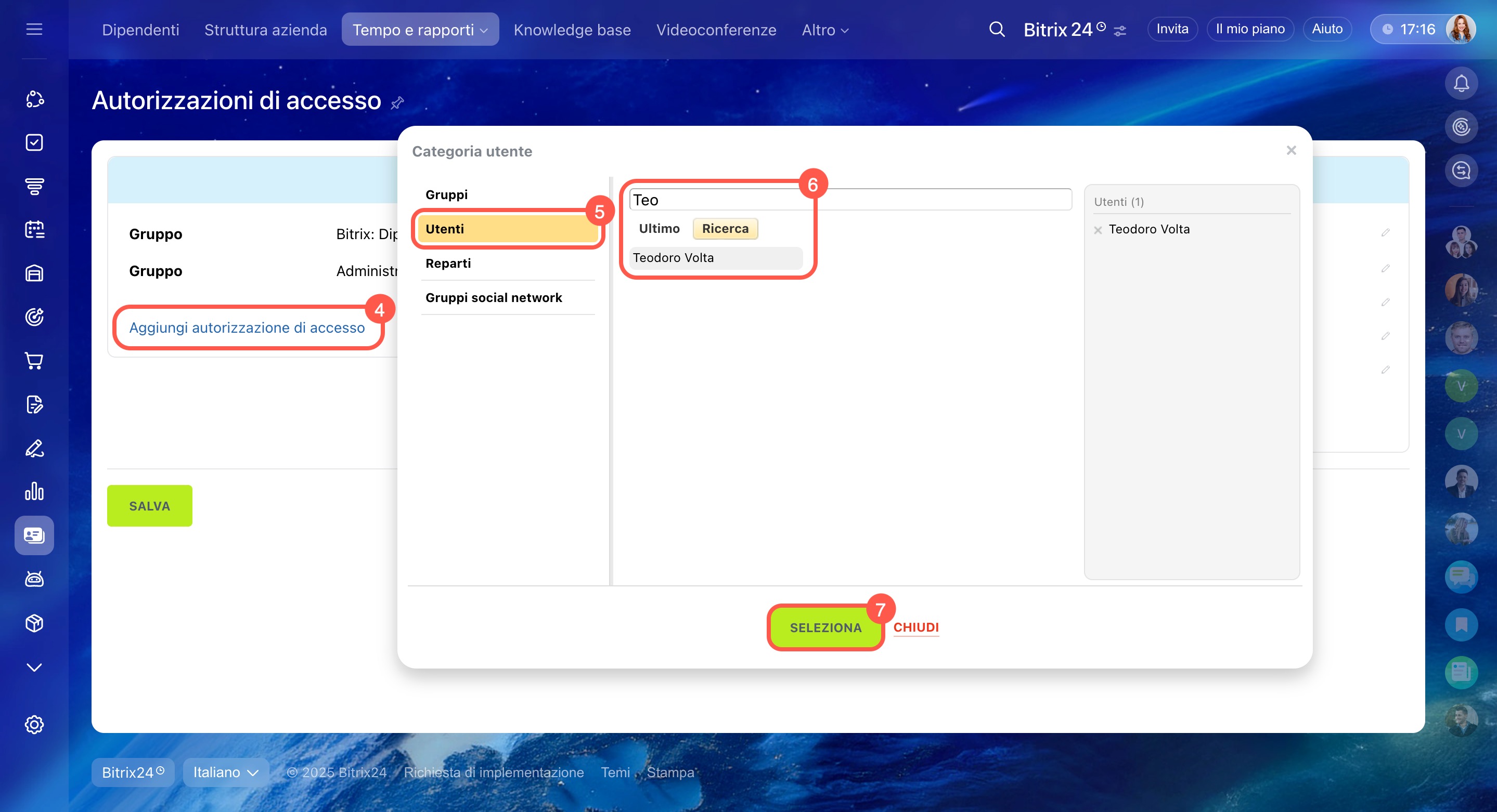Click the notifications bell icon
The width and height of the screenshot is (1497, 812).
[x=1461, y=84]
